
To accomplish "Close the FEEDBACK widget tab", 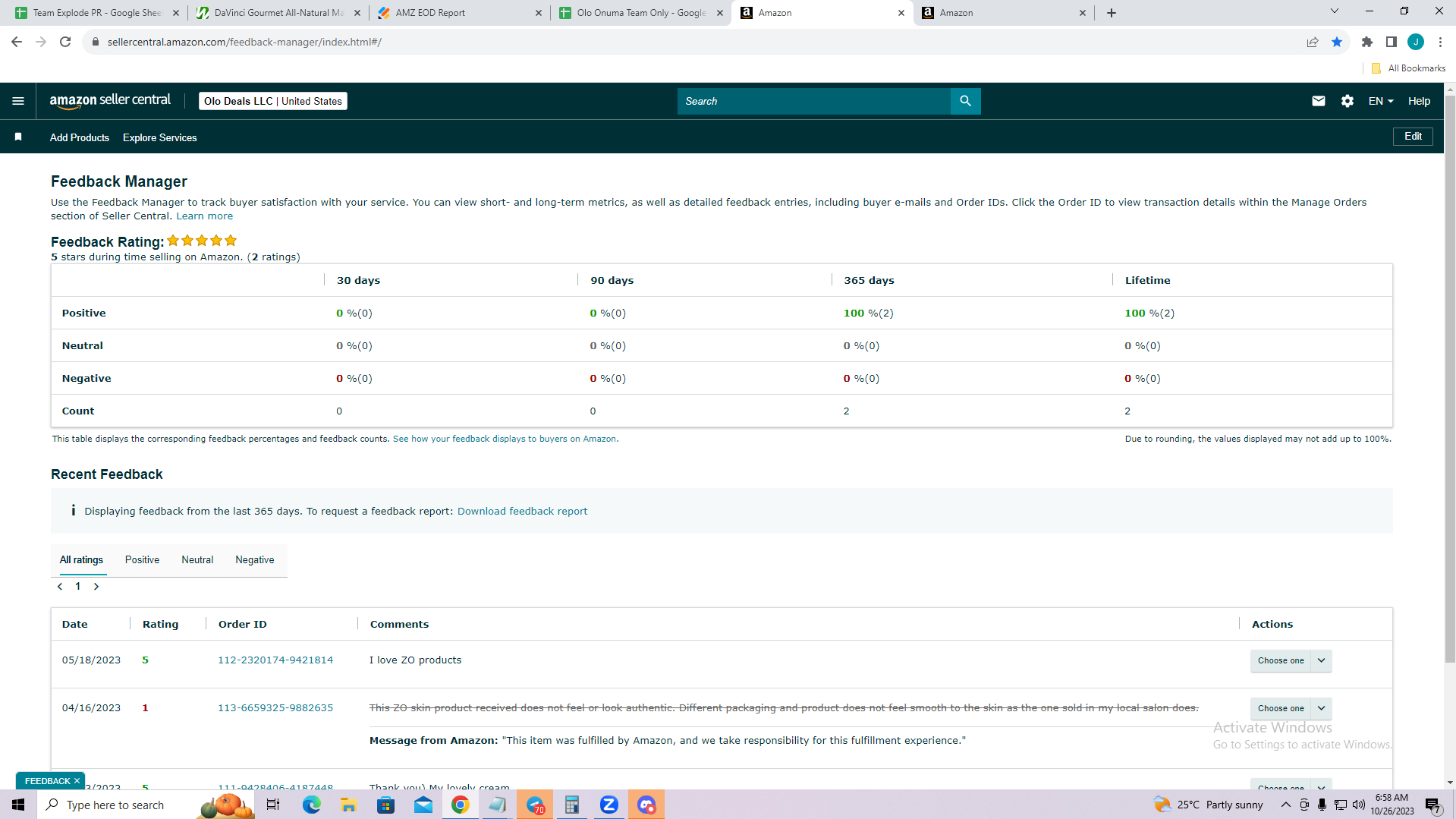I will click(77, 781).
